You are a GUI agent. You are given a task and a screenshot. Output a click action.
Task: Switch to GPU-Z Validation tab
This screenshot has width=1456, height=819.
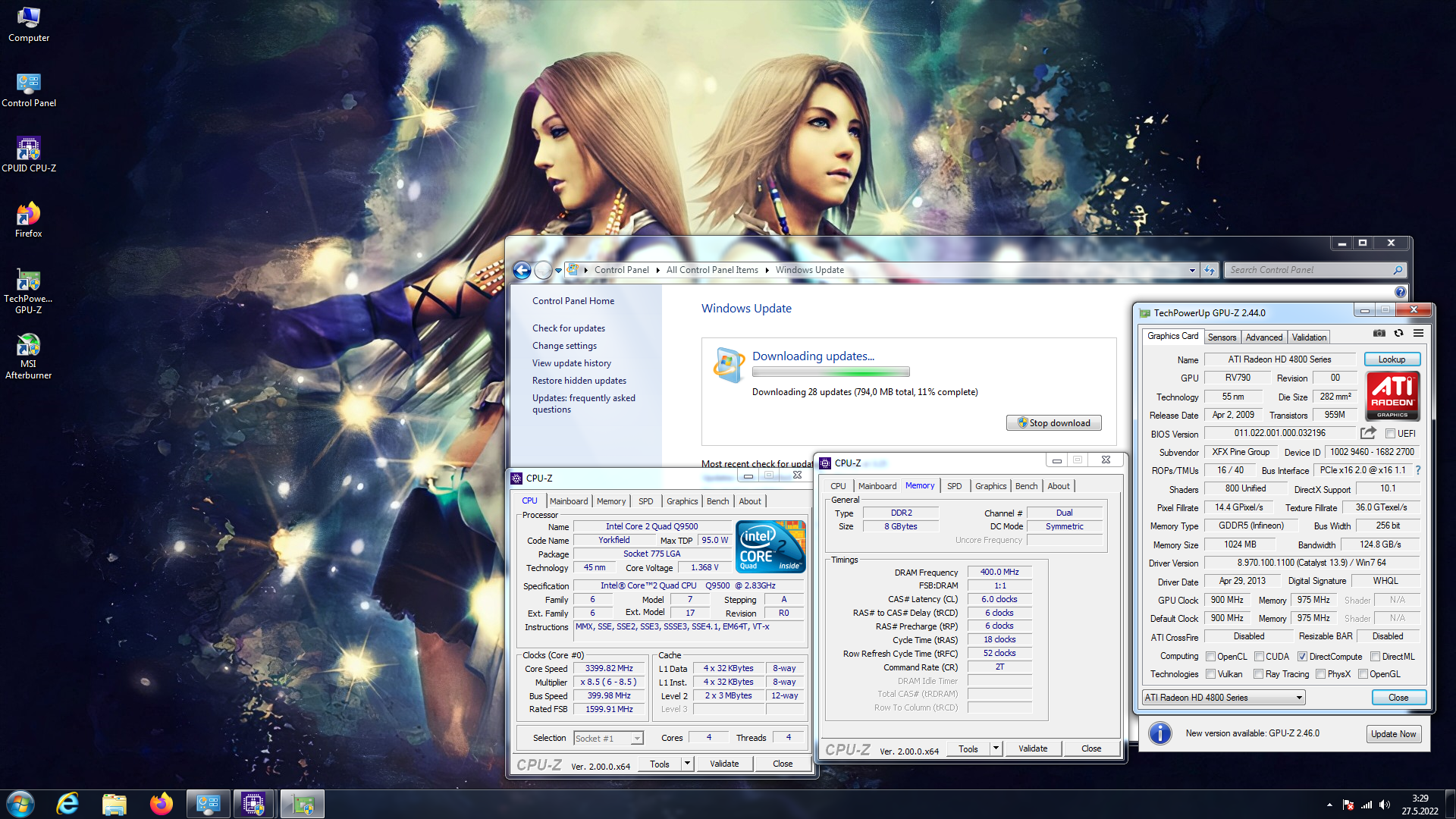coord(1309,337)
